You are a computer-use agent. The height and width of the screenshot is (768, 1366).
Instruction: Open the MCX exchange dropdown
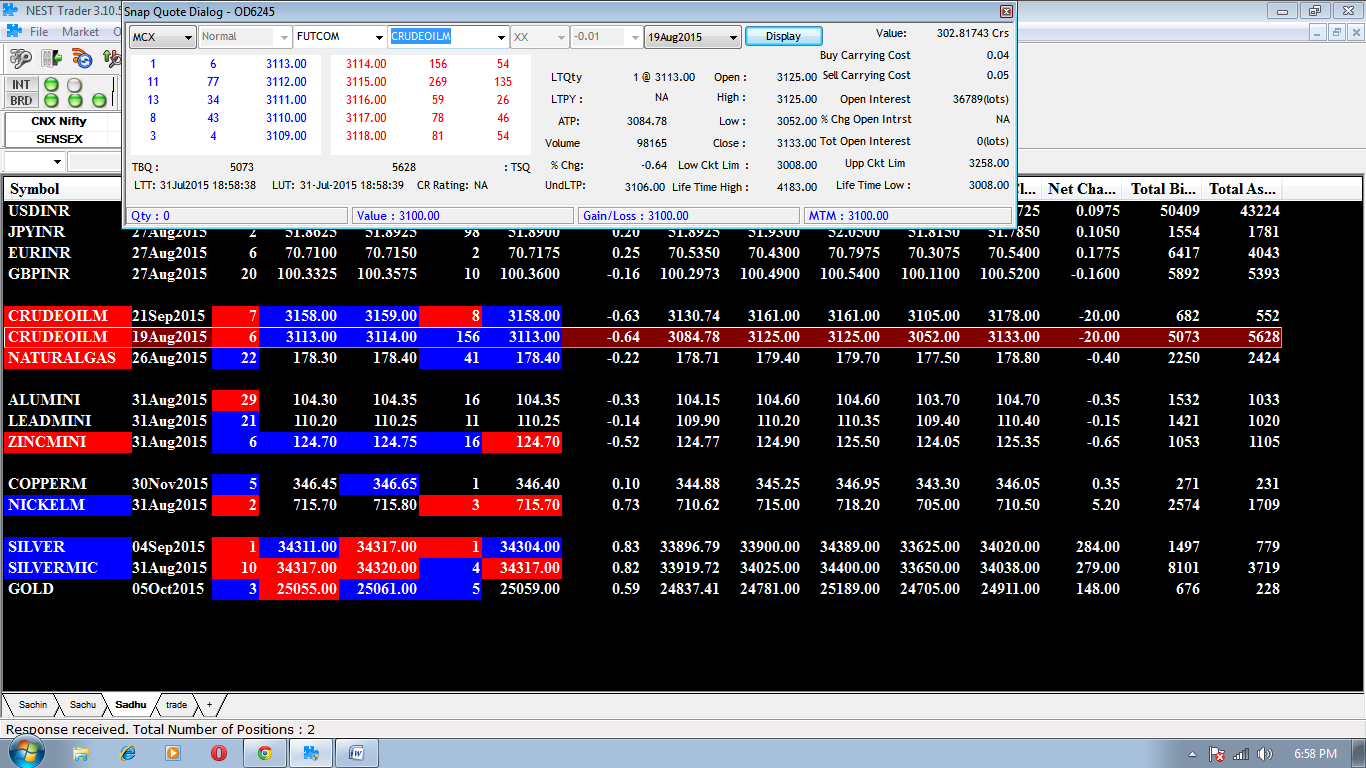click(x=163, y=37)
